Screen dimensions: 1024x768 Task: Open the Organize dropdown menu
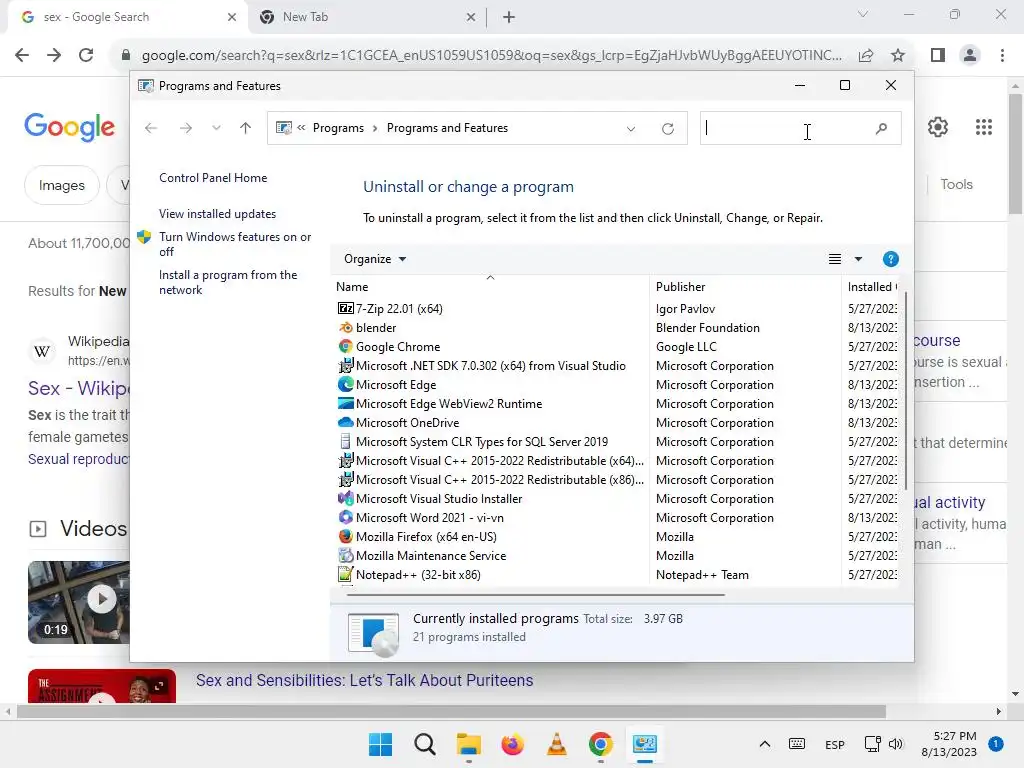click(375, 259)
